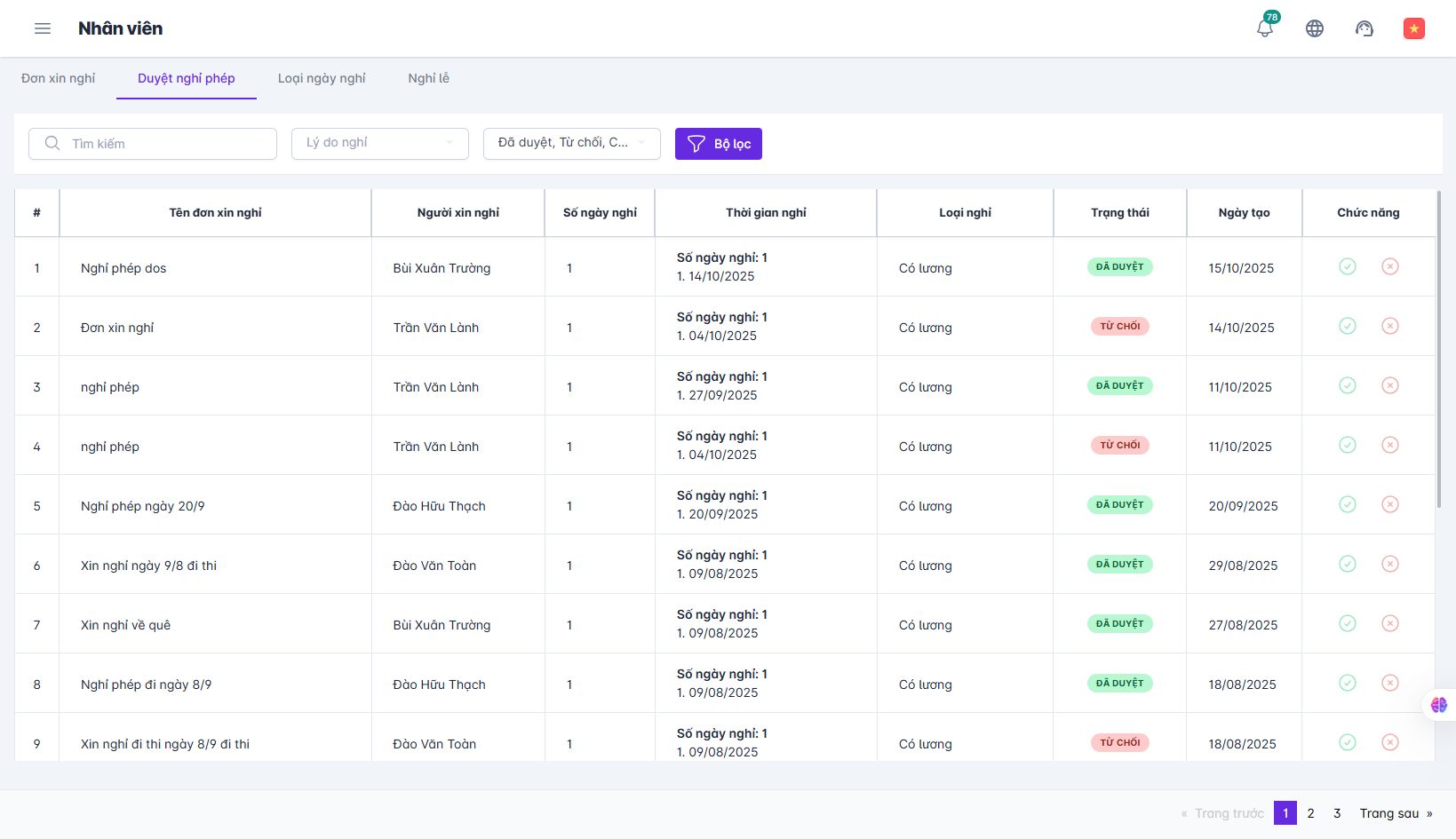Open the hamburger sidebar menu
The width and height of the screenshot is (1456, 839).
(x=43, y=28)
